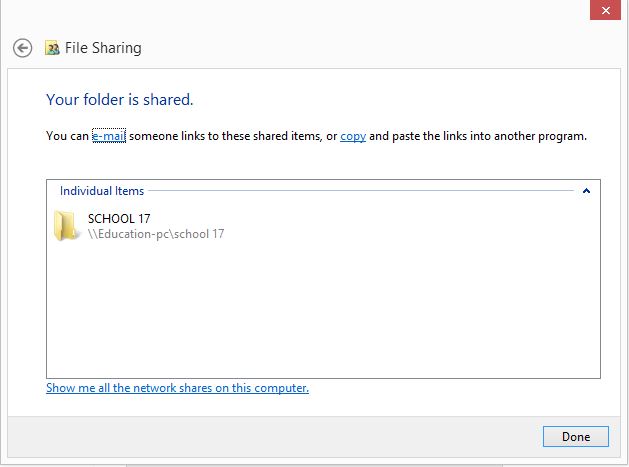Screen dimensions: 629x467
Task: Click the divider line of Individual Items header
Action: [361, 191]
